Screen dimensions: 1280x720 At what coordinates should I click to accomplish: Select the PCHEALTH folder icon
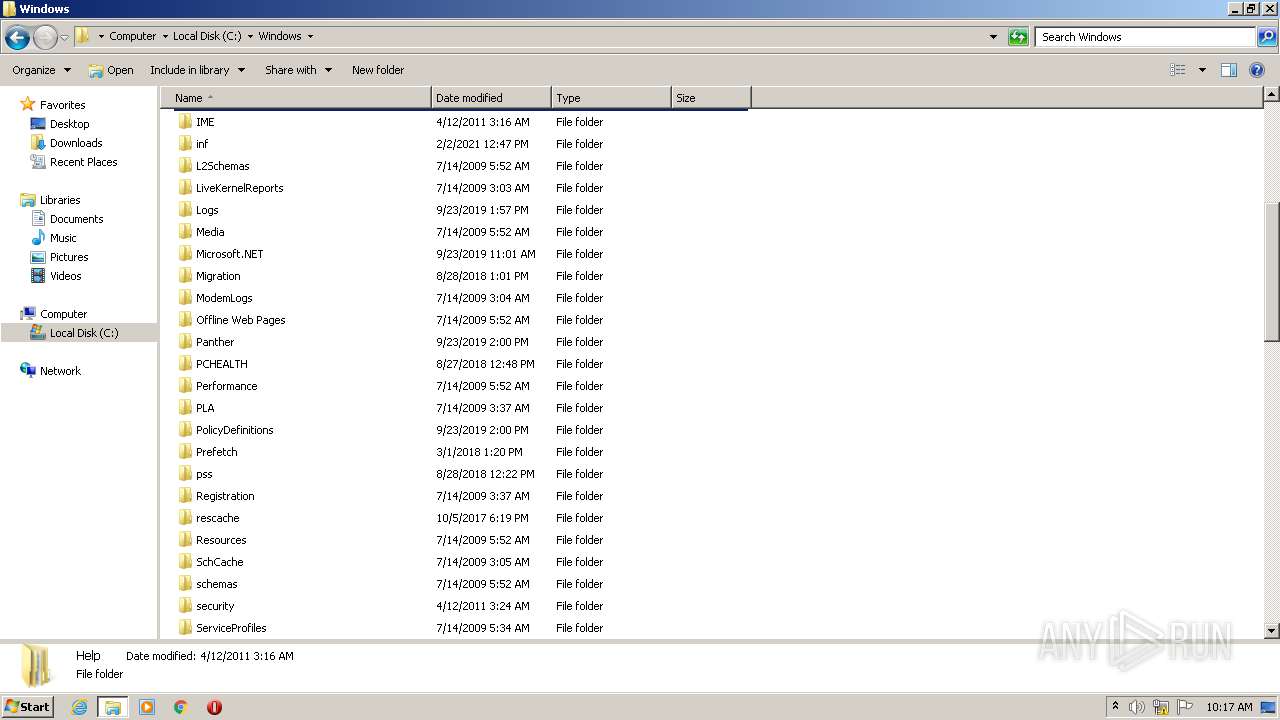(185, 364)
